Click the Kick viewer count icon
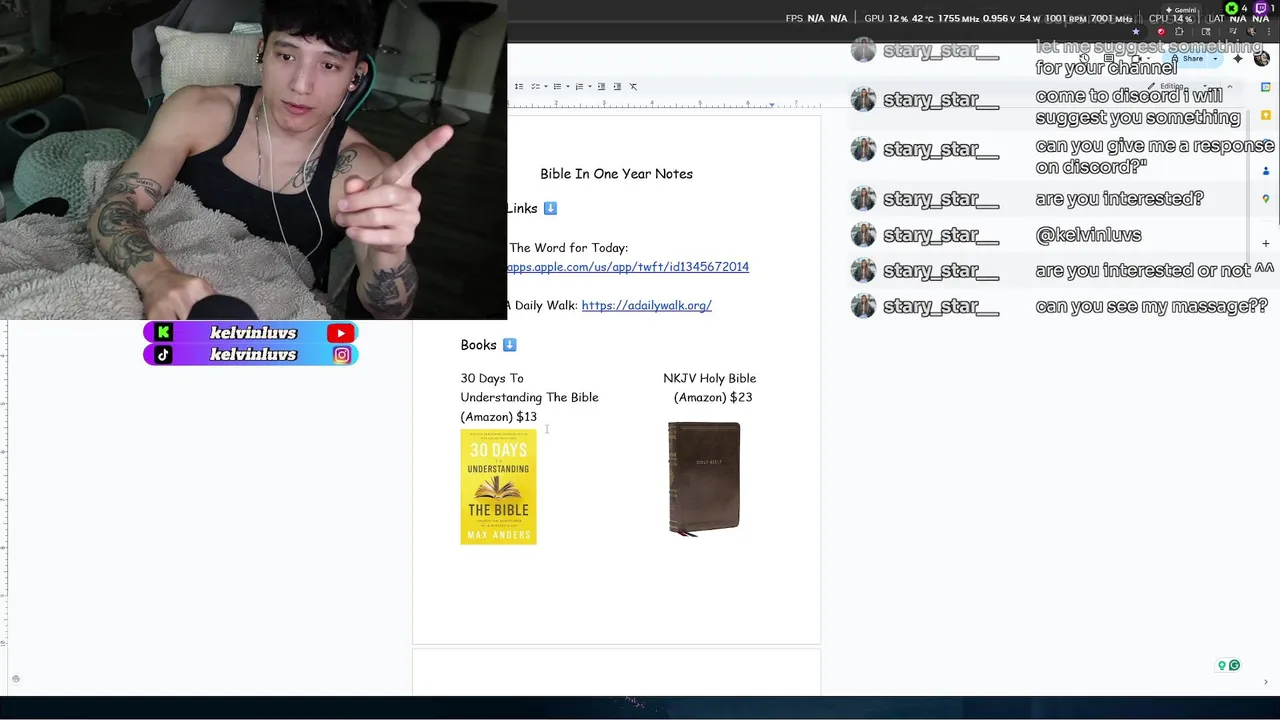 [1232, 8]
